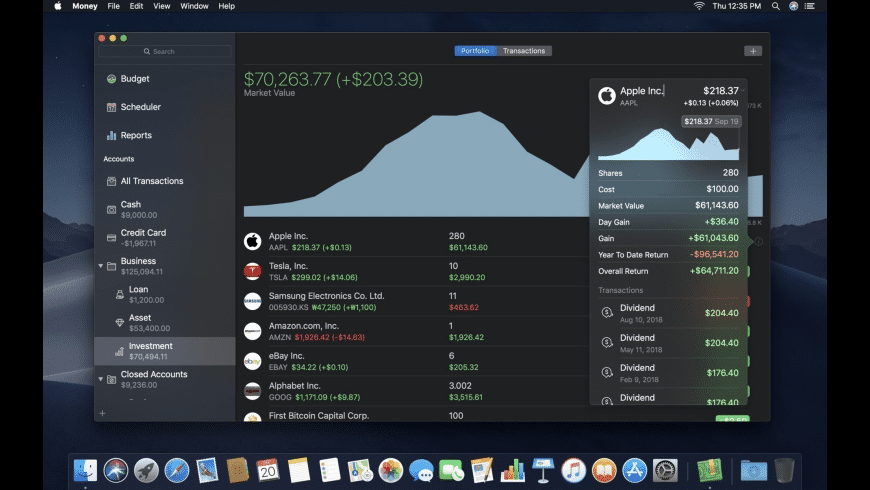The height and width of the screenshot is (490, 870).
Task: Select the Alphabet Inc. holding row
Action: tap(416, 391)
